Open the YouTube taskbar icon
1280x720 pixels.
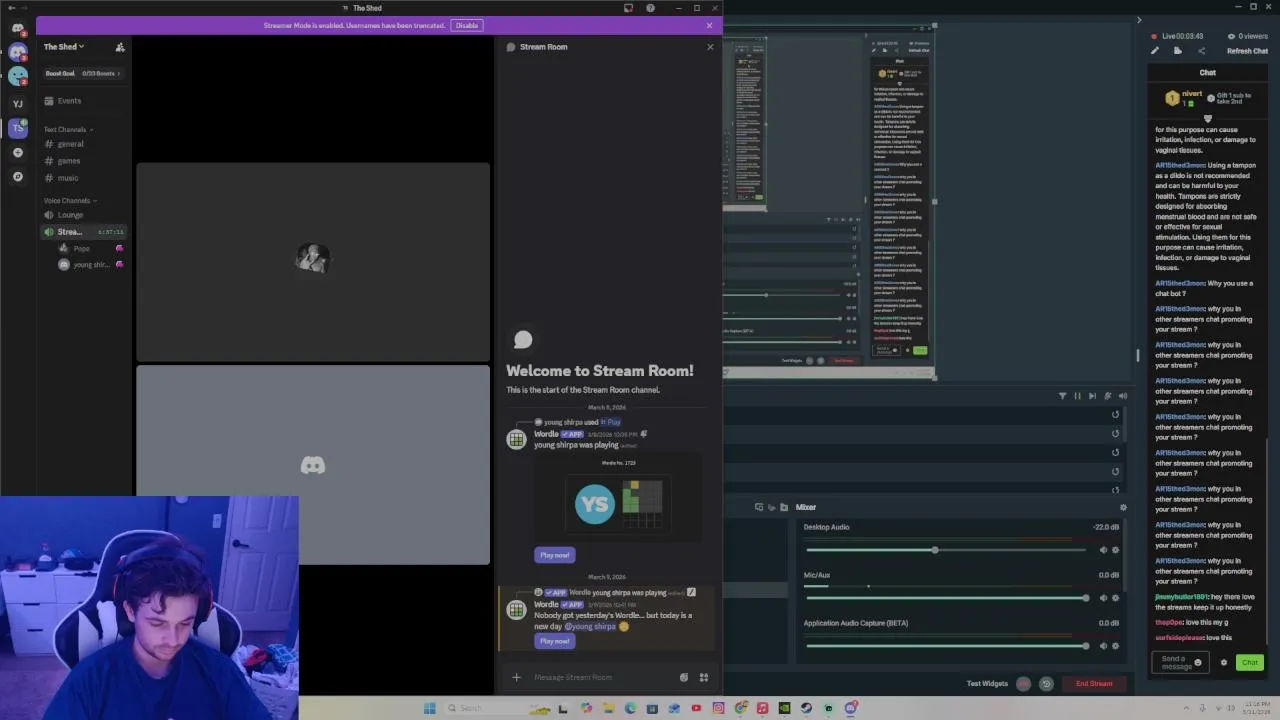coord(696,708)
